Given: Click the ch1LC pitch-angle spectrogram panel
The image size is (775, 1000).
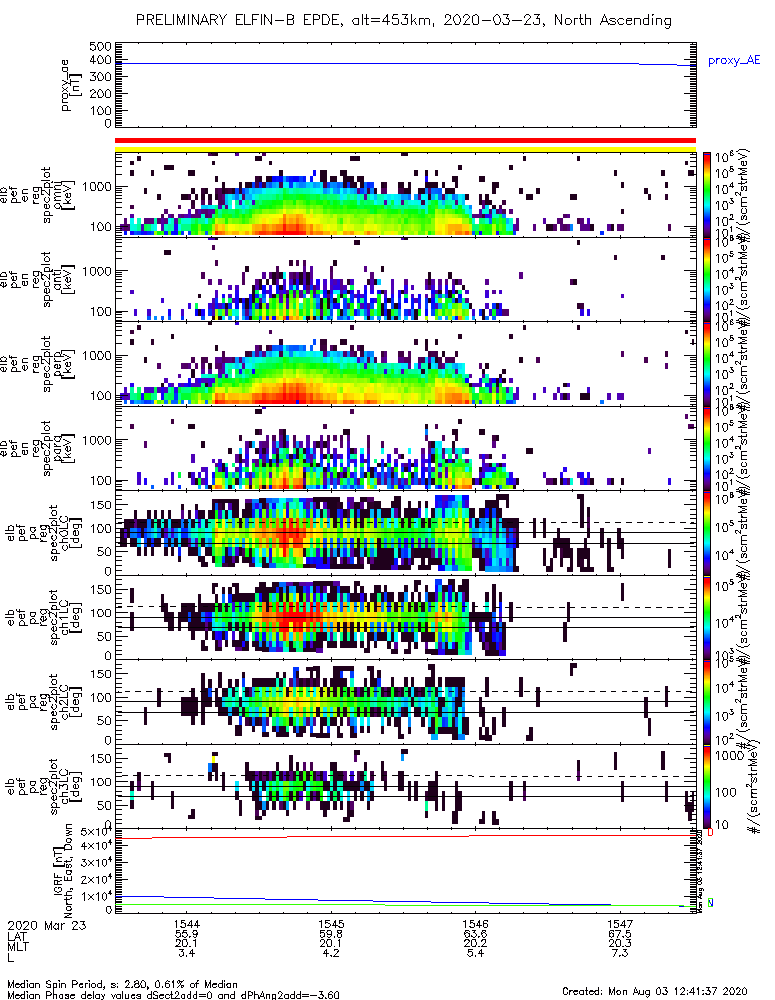Looking at the screenshot, I should (x=405, y=617).
